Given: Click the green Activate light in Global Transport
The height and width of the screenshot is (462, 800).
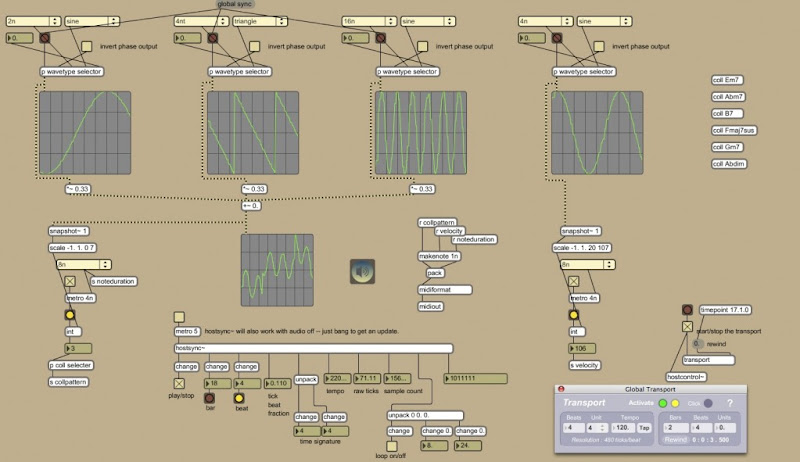Looking at the screenshot, I should pyautogui.click(x=663, y=403).
